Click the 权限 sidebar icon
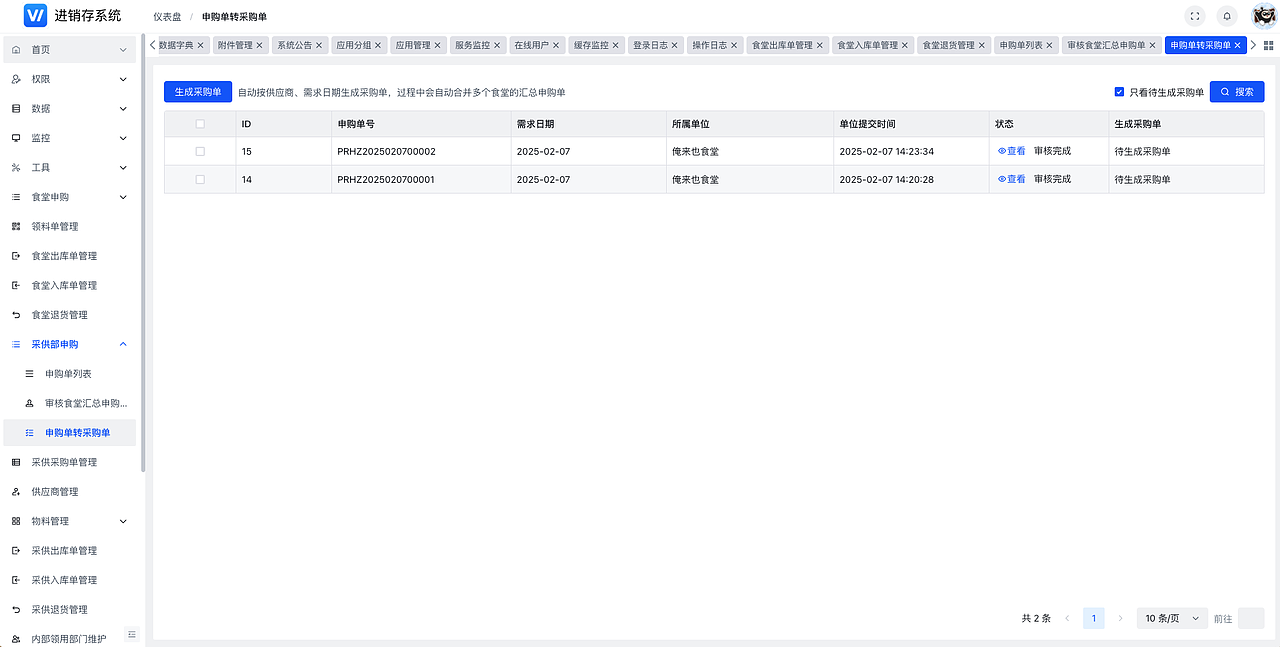The image size is (1280, 647). (16, 79)
